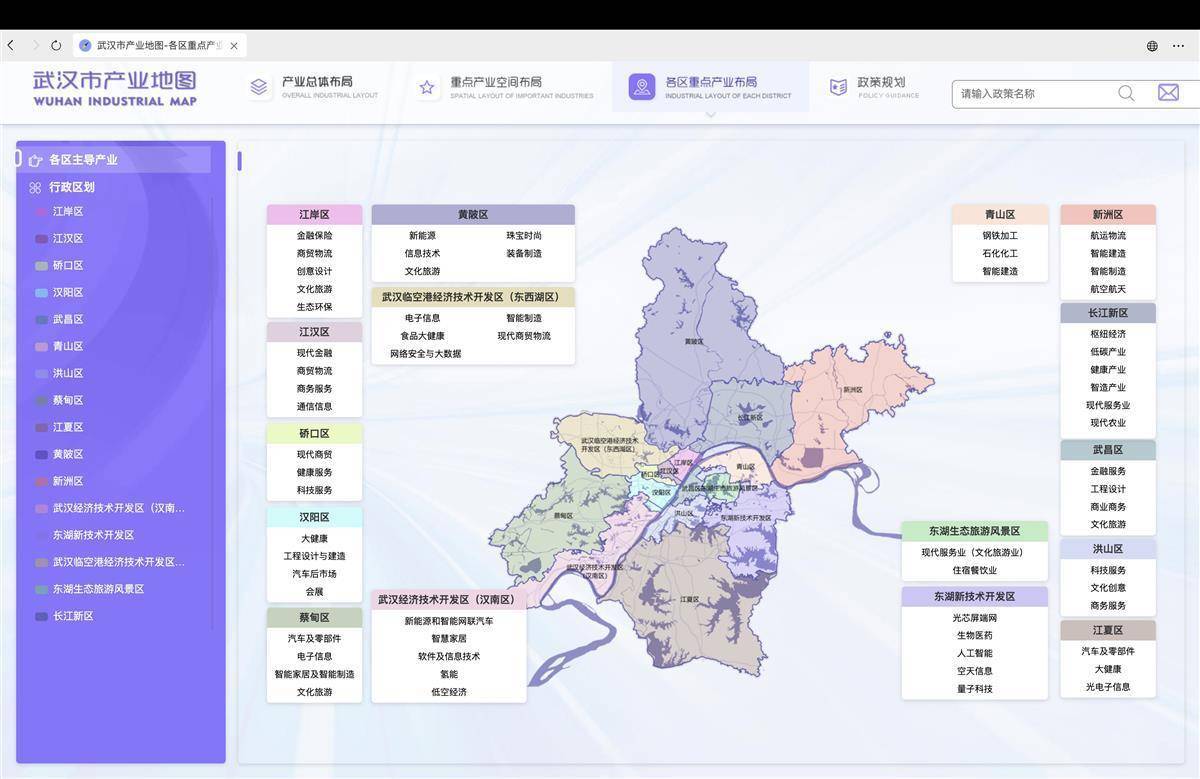
Task: Open the envelope mail icon
Action: [x=1168, y=93]
